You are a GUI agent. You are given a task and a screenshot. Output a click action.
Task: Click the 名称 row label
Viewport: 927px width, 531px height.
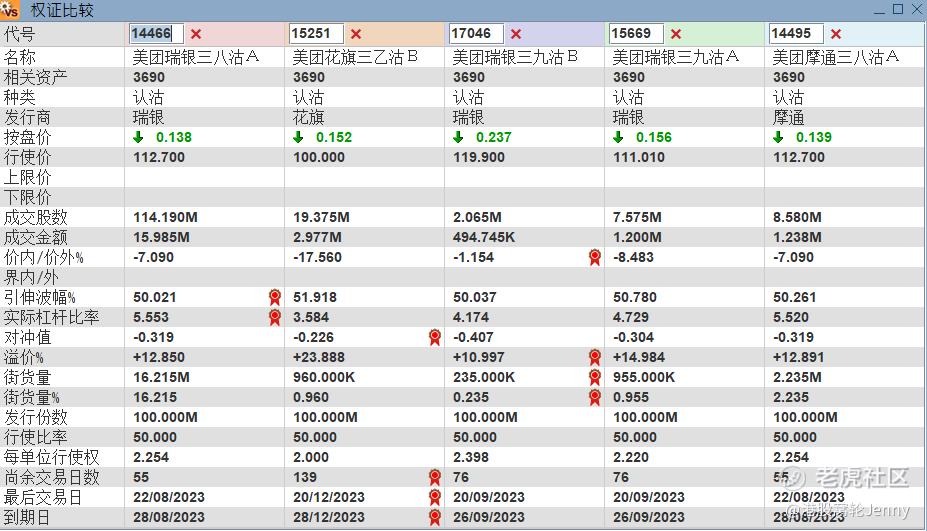(x=20, y=57)
